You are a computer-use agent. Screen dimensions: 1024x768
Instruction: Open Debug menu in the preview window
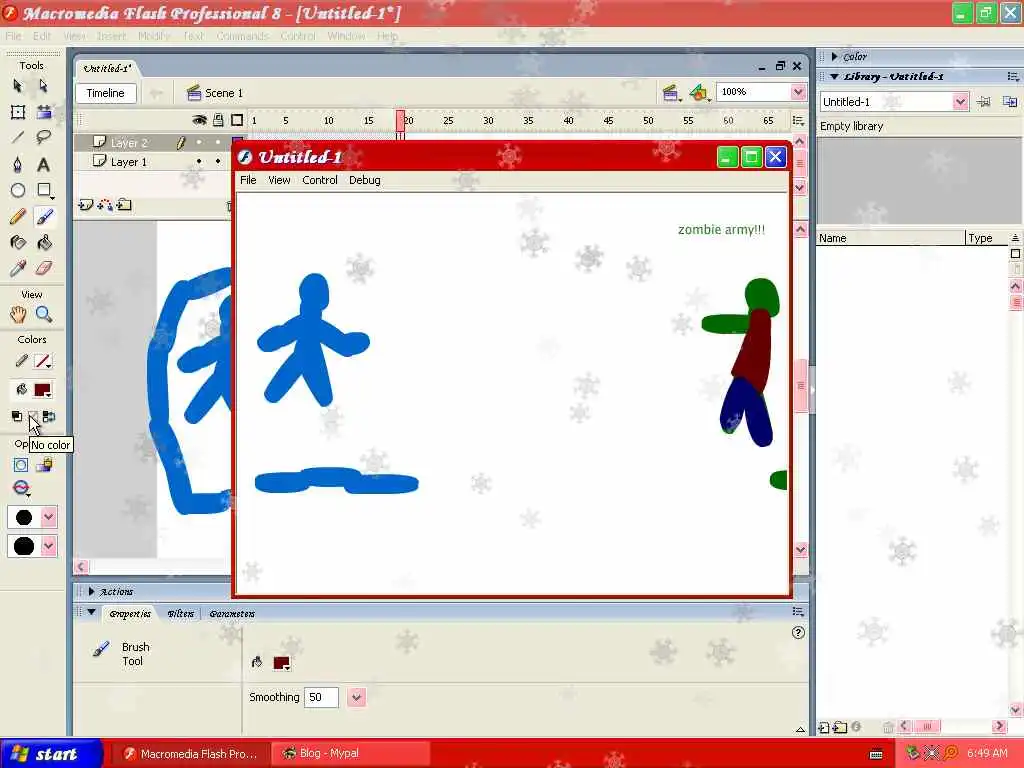364,180
